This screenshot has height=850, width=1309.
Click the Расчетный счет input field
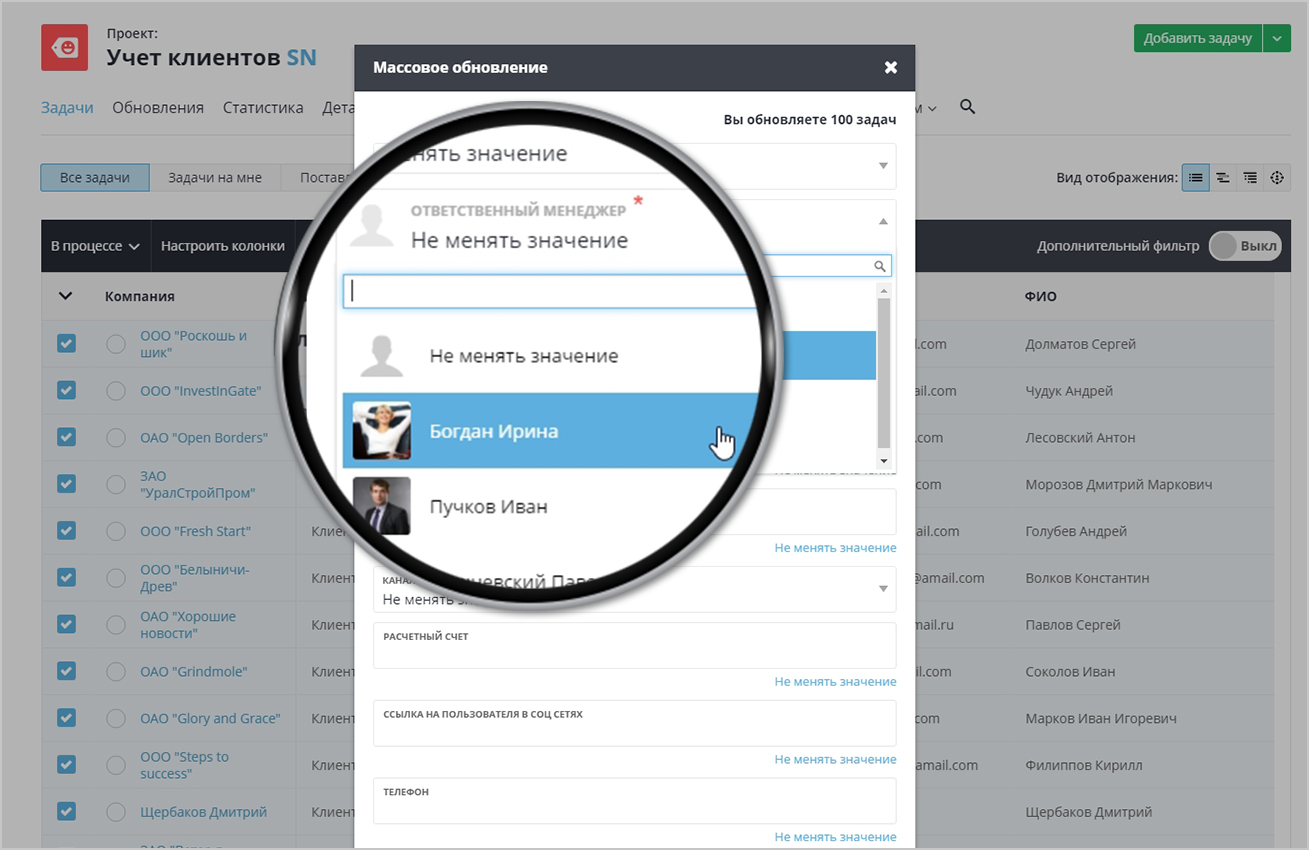(x=634, y=646)
